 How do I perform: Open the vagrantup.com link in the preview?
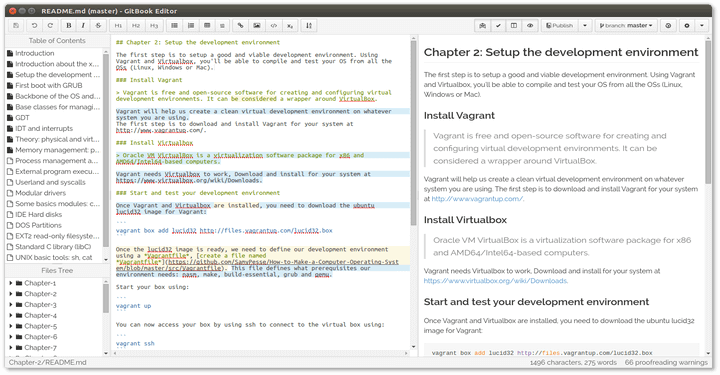tap(477, 199)
